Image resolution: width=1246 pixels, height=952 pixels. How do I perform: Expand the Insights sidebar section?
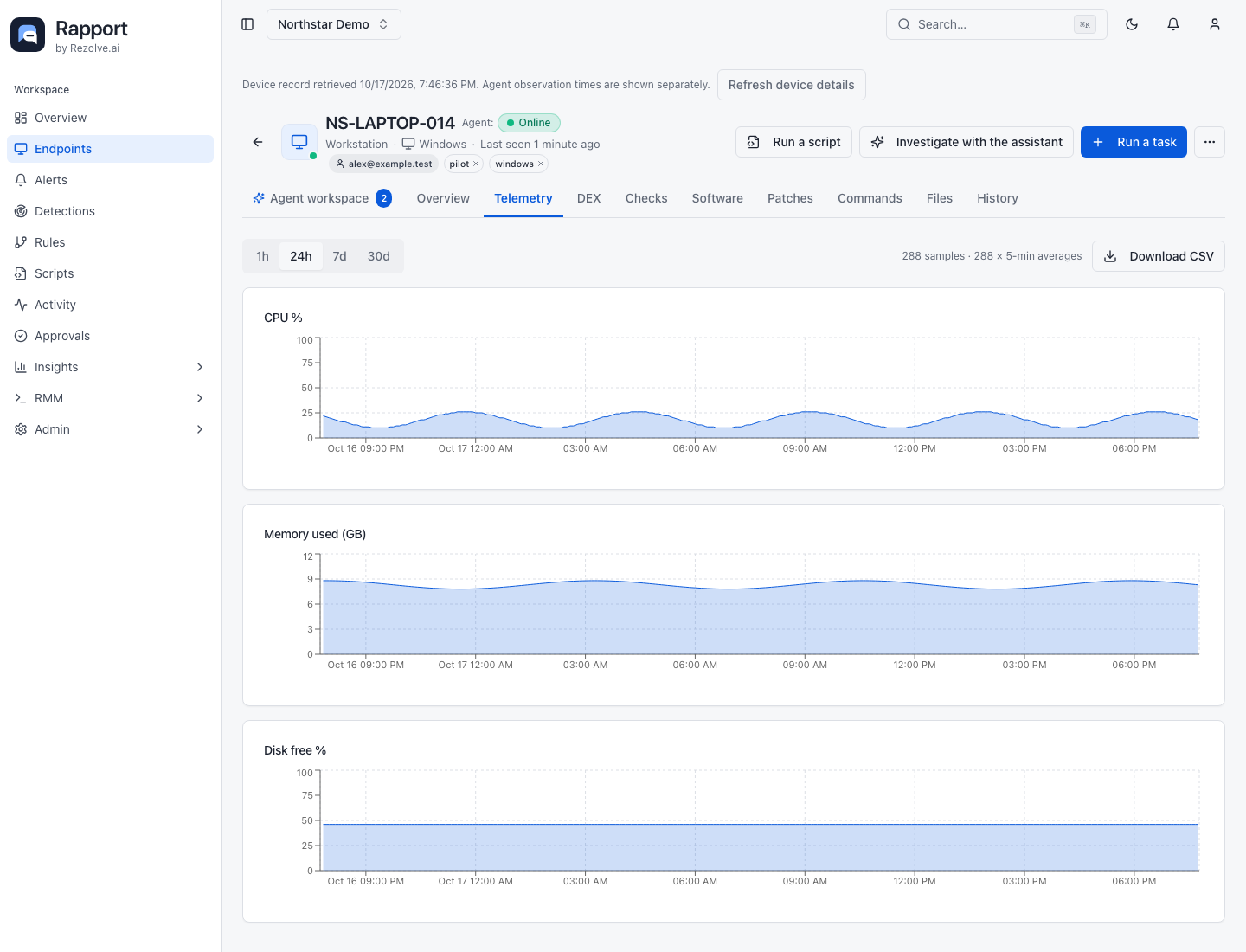tap(110, 367)
